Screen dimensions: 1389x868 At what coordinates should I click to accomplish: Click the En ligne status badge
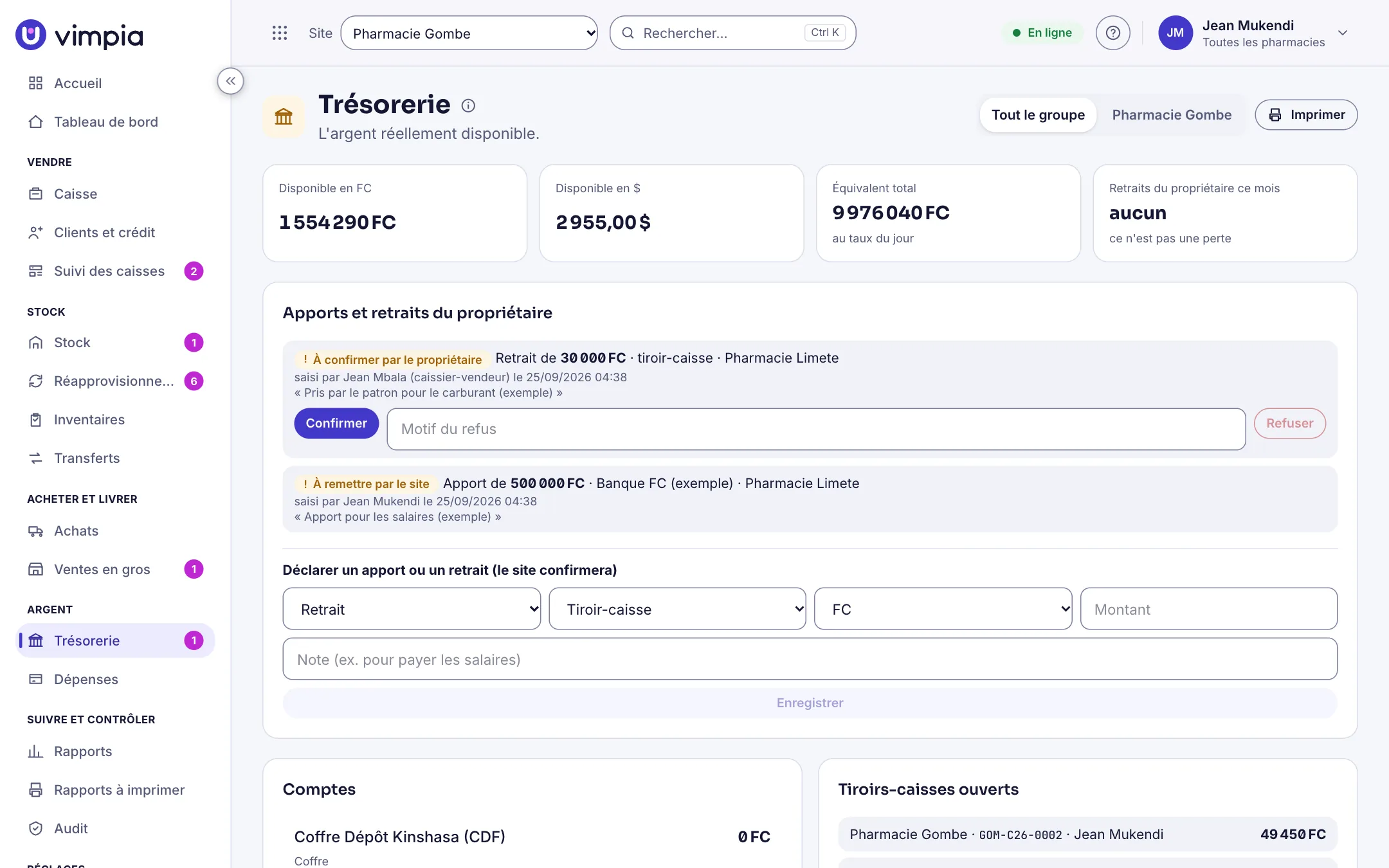[1042, 33]
